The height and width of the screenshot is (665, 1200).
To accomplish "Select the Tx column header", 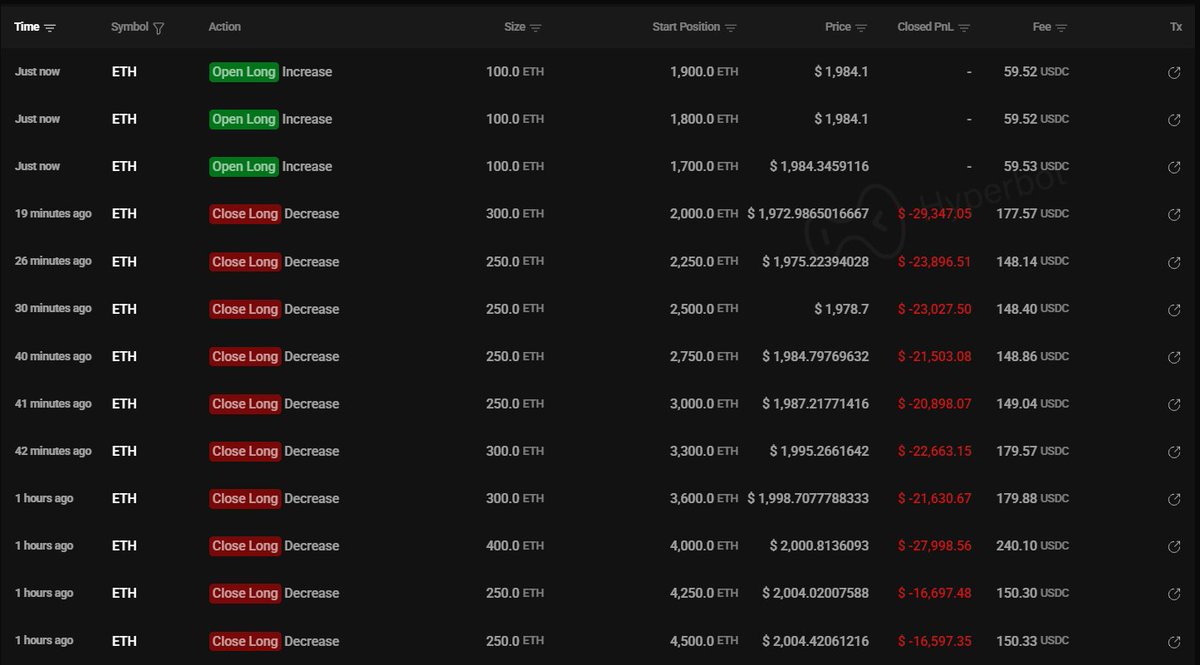I will click(x=1176, y=27).
